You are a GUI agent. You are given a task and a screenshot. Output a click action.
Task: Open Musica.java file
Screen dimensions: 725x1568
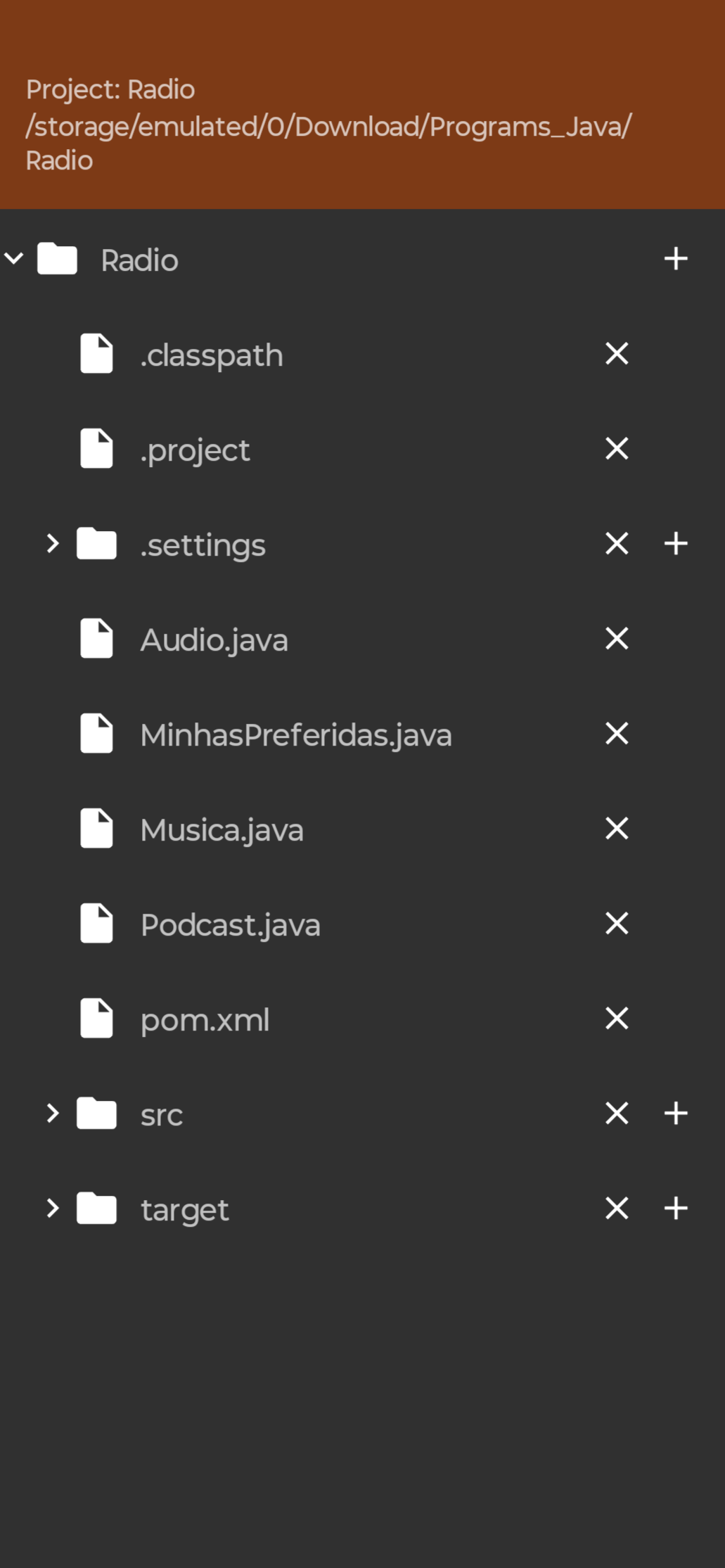click(x=222, y=830)
